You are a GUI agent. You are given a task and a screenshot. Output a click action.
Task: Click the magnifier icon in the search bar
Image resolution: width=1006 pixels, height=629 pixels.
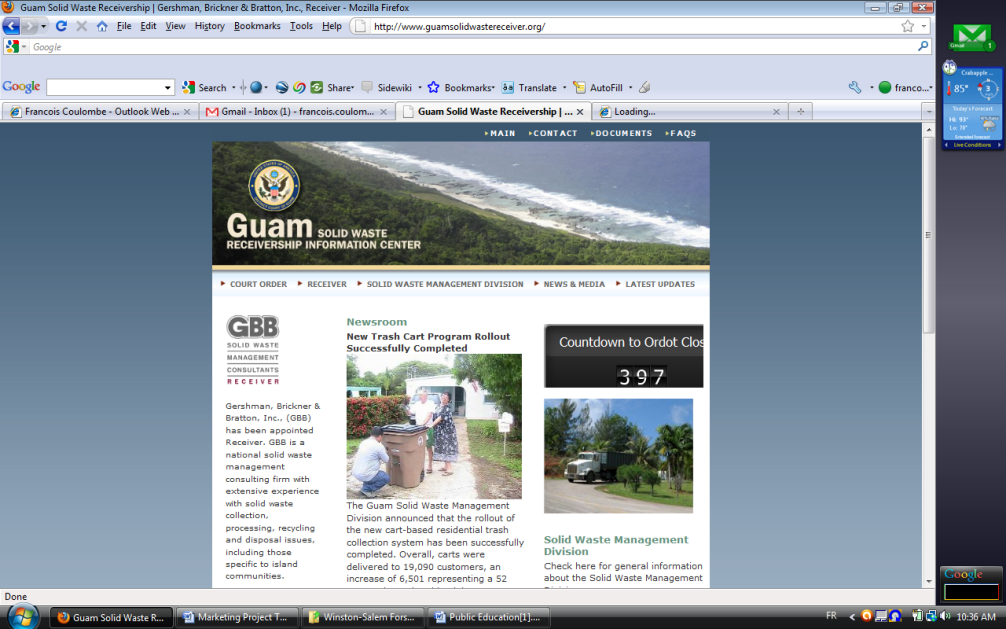pyautogui.click(x=923, y=46)
